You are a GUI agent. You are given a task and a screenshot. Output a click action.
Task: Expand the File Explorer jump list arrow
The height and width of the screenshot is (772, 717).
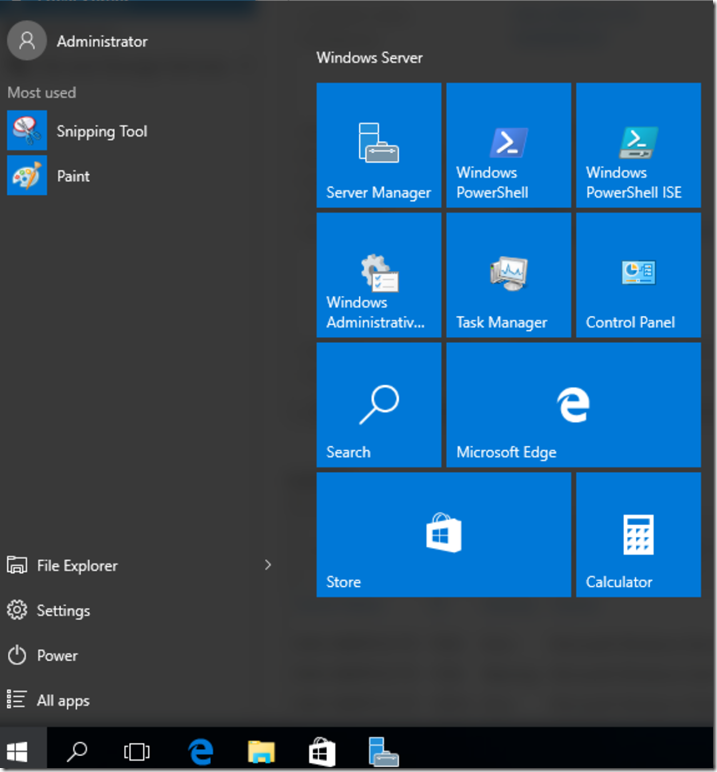pyautogui.click(x=268, y=565)
